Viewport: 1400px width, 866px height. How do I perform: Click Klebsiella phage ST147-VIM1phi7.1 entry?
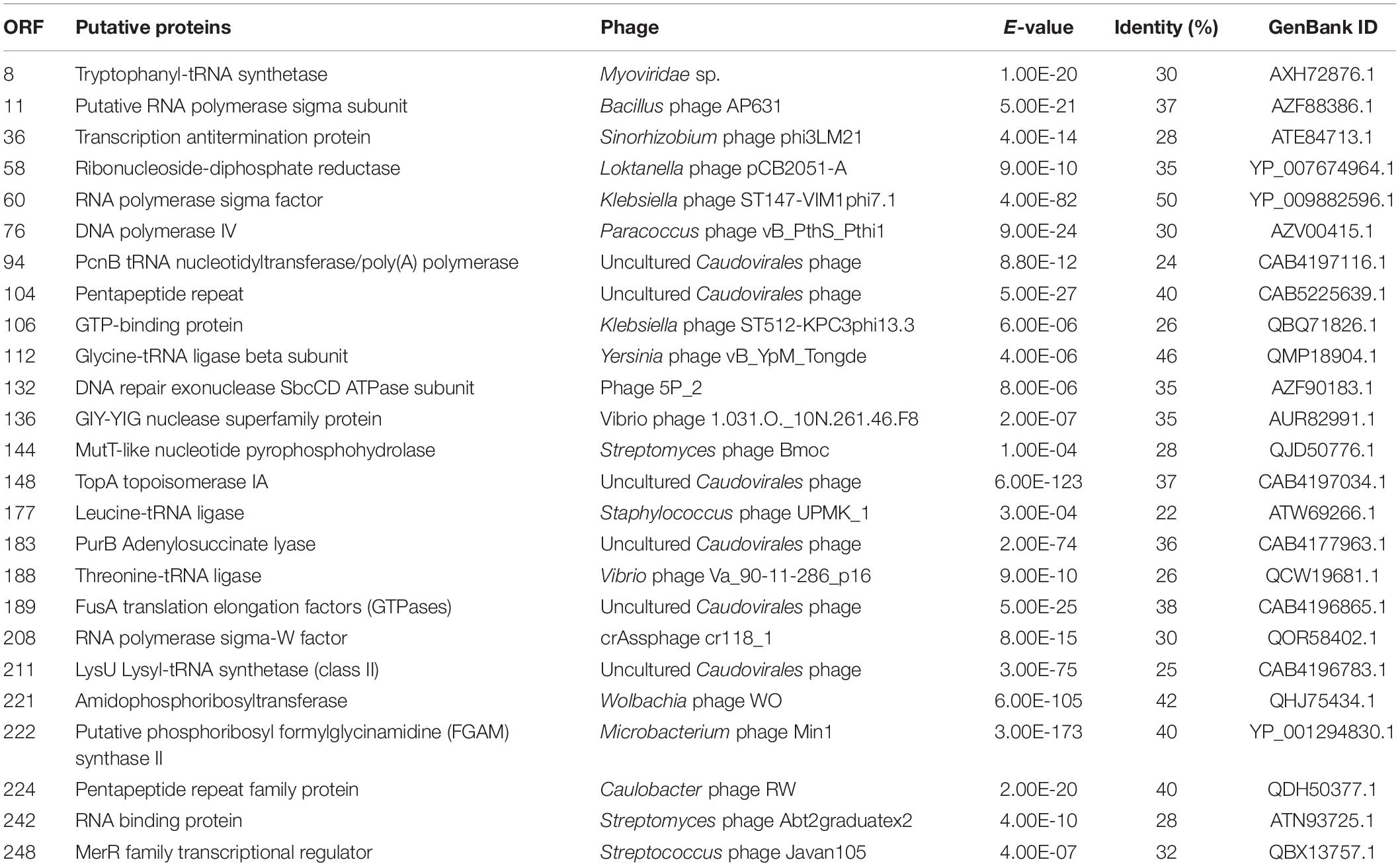coord(748,200)
